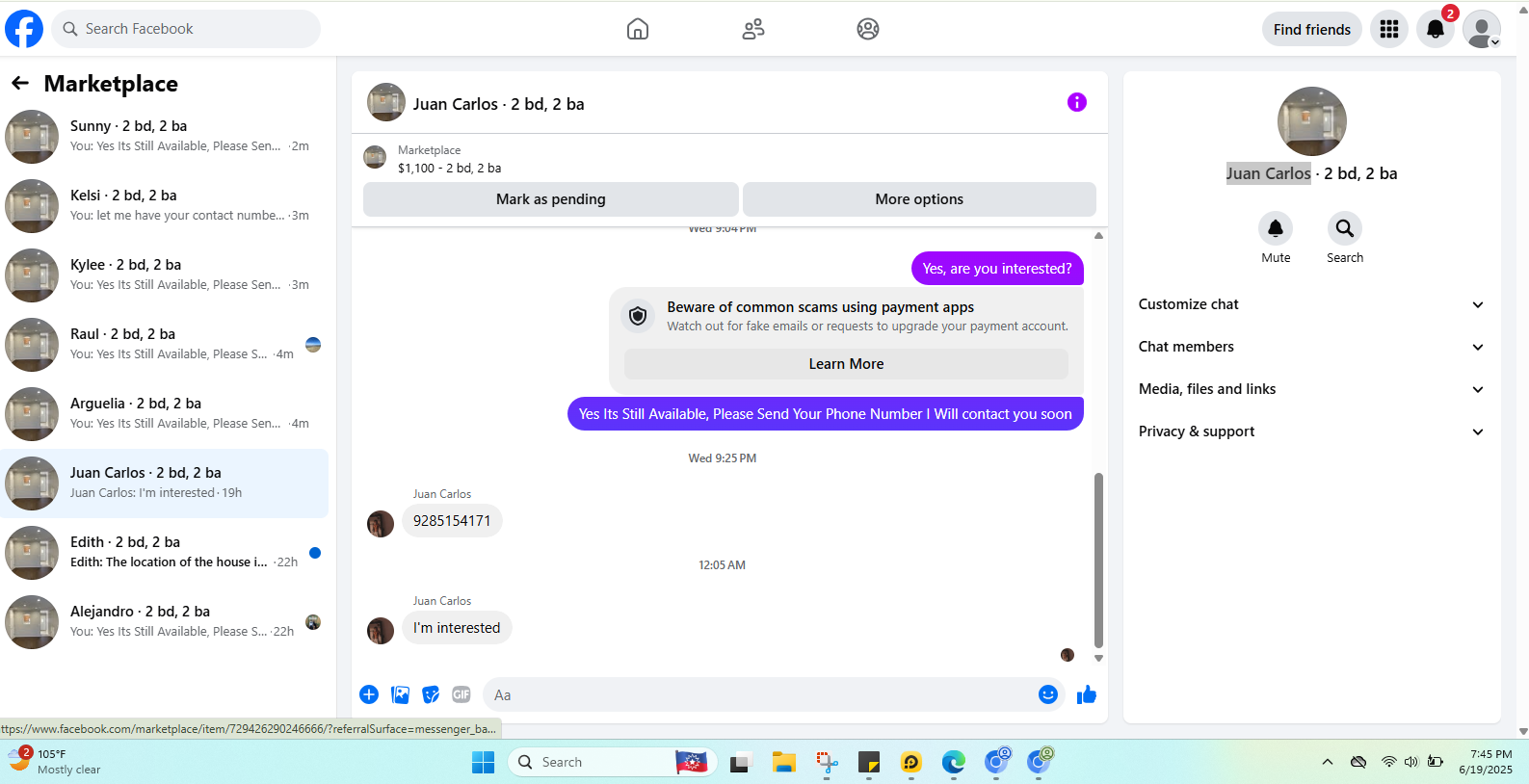
Task: Select the Juan Carlos conversation in list
Action: (165, 483)
